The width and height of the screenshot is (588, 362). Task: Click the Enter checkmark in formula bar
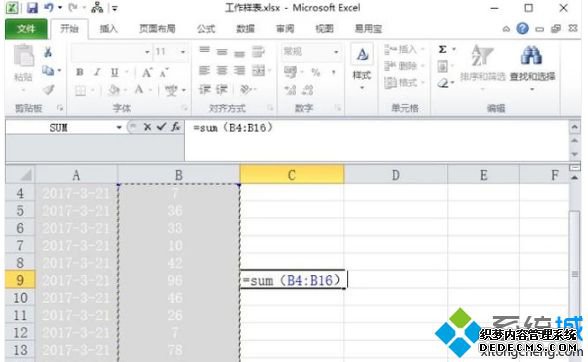pyautogui.click(x=161, y=127)
